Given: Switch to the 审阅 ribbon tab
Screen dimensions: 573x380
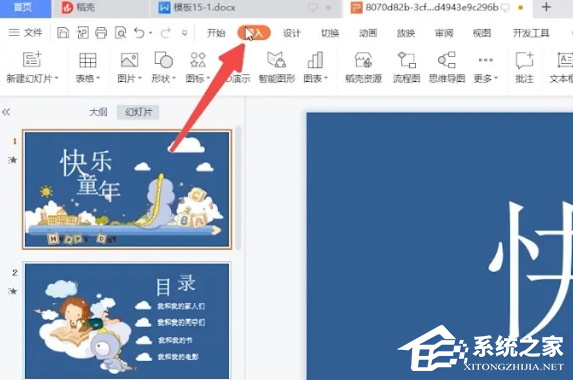Looking at the screenshot, I should tap(444, 33).
